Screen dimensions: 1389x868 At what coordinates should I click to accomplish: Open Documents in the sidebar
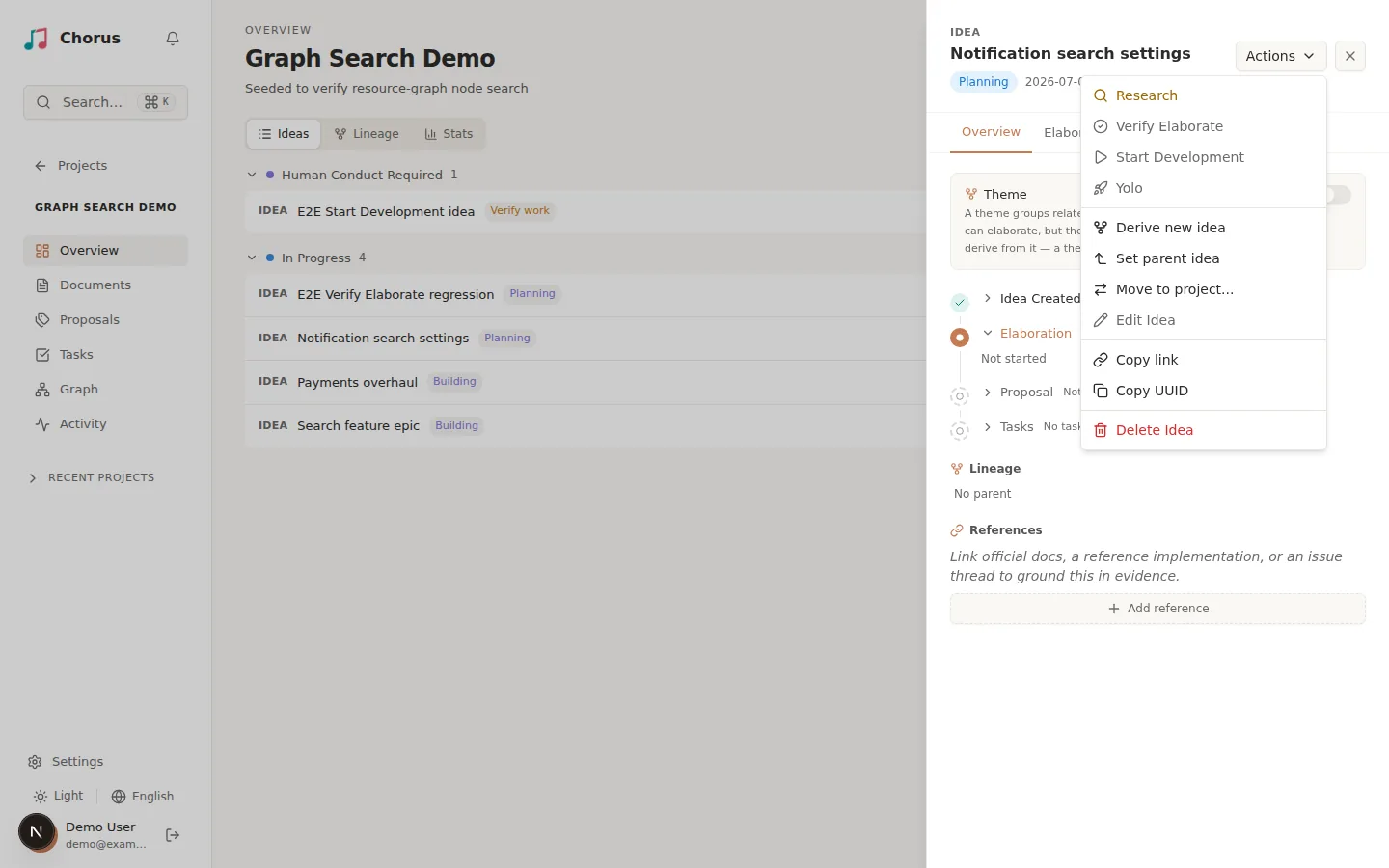pos(105,285)
